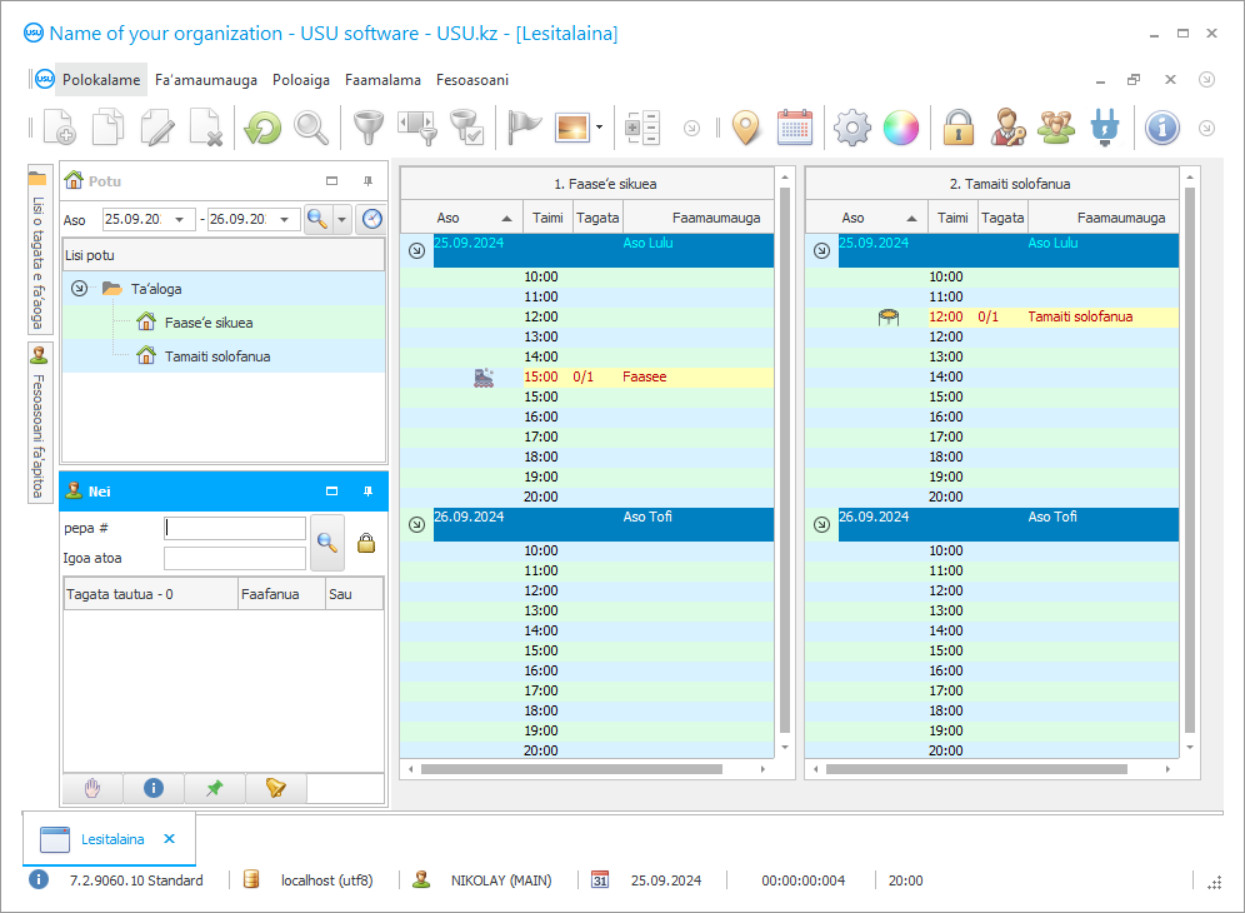1245x913 pixels.
Task: Open the dropdown arrow beside picture icon
Action: coord(599,128)
